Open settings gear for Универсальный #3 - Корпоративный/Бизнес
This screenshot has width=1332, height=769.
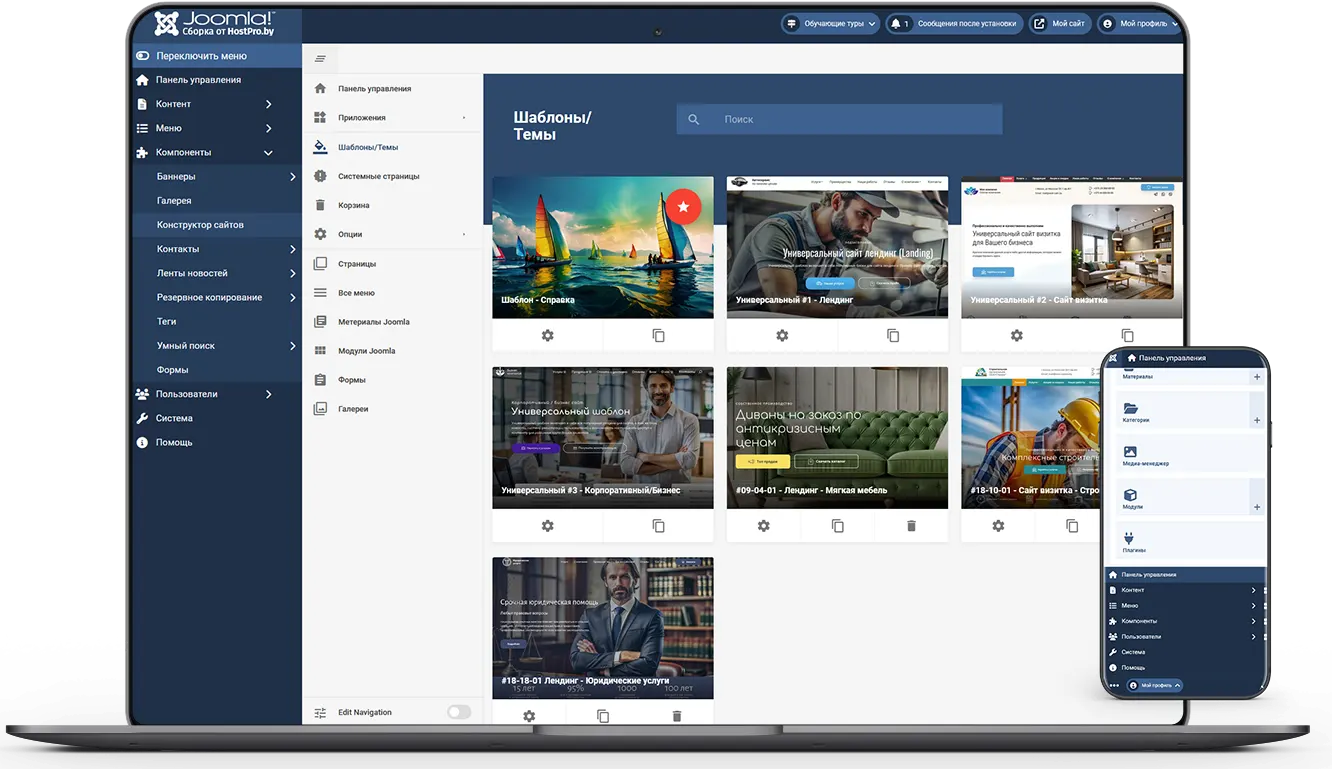(547, 526)
